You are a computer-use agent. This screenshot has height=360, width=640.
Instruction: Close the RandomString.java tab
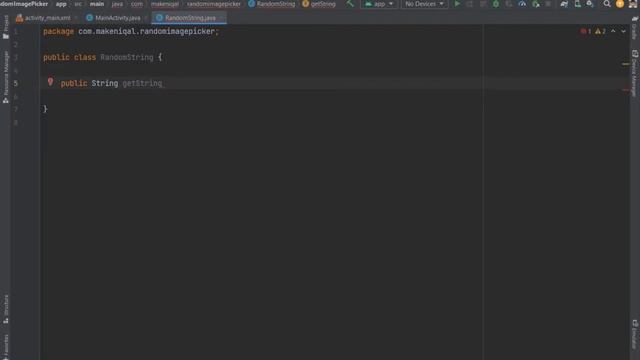221,18
